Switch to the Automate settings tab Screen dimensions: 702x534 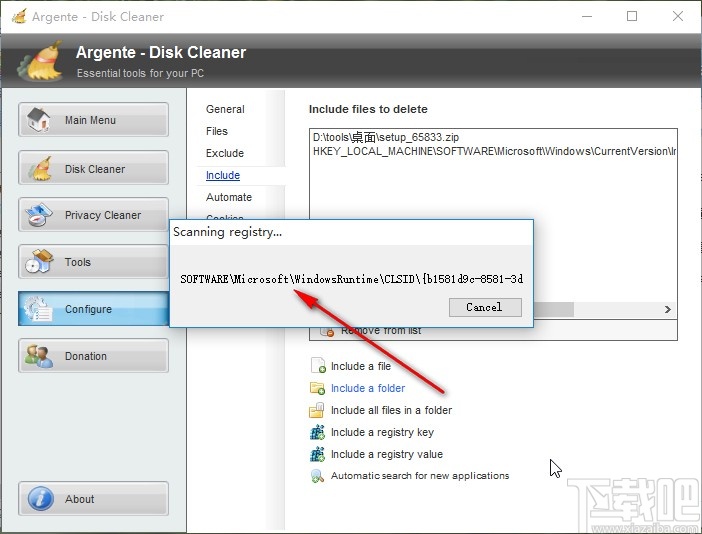pos(229,197)
